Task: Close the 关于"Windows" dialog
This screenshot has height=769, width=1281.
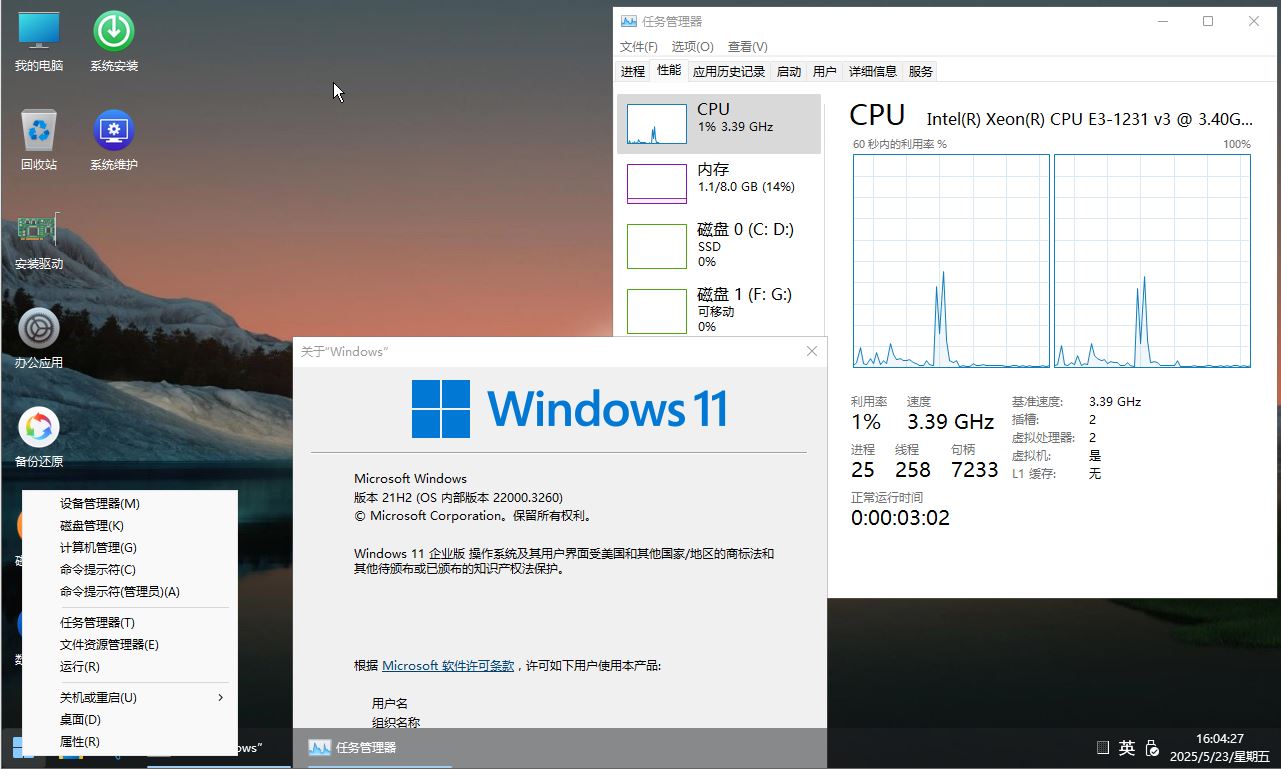Action: (811, 351)
